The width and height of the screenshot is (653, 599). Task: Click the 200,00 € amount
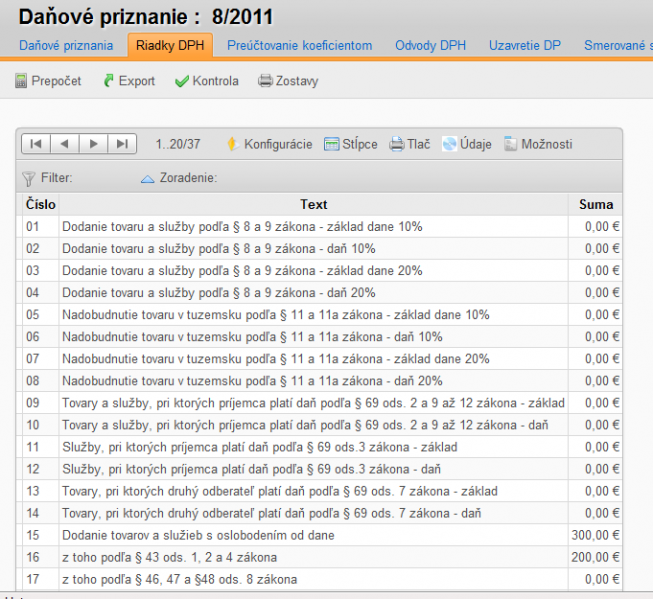tap(595, 558)
